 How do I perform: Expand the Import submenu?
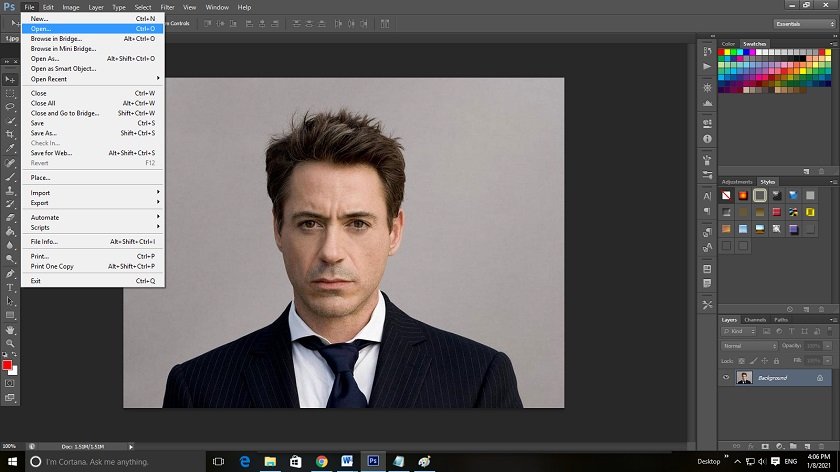tap(93, 193)
